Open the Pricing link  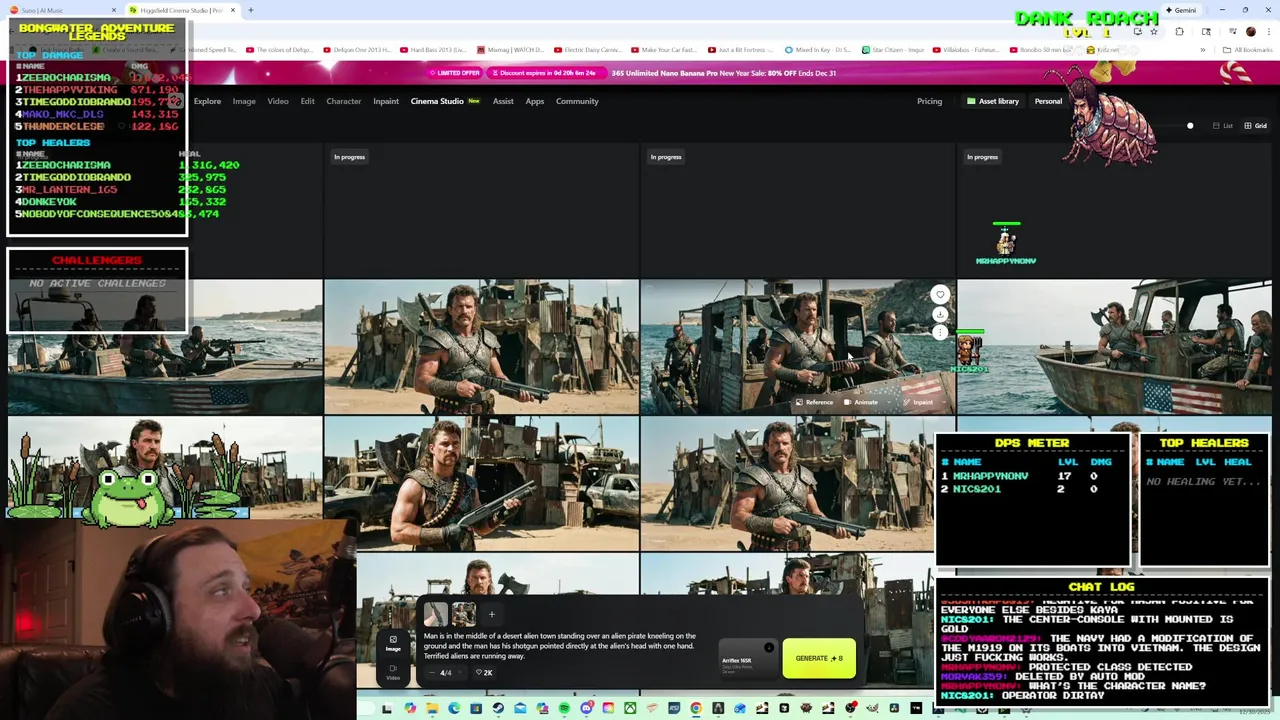[929, 101]
